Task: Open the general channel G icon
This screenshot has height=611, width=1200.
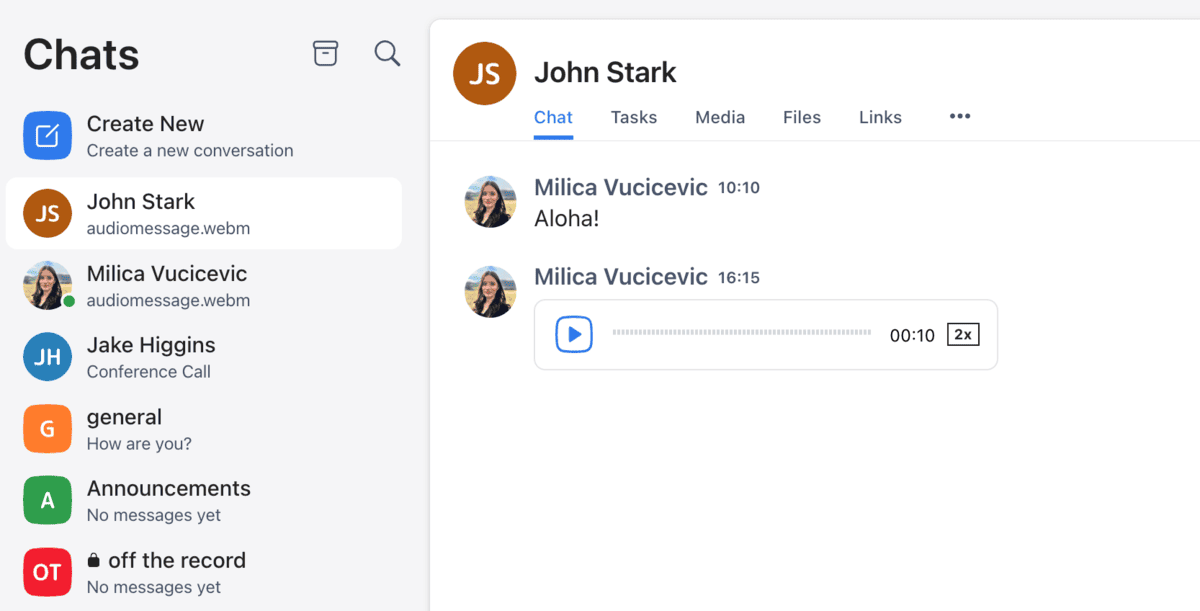Action: click(x=47, y=428)
